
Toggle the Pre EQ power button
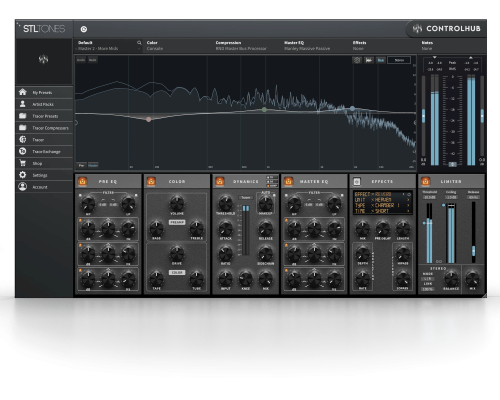point(82,181)
